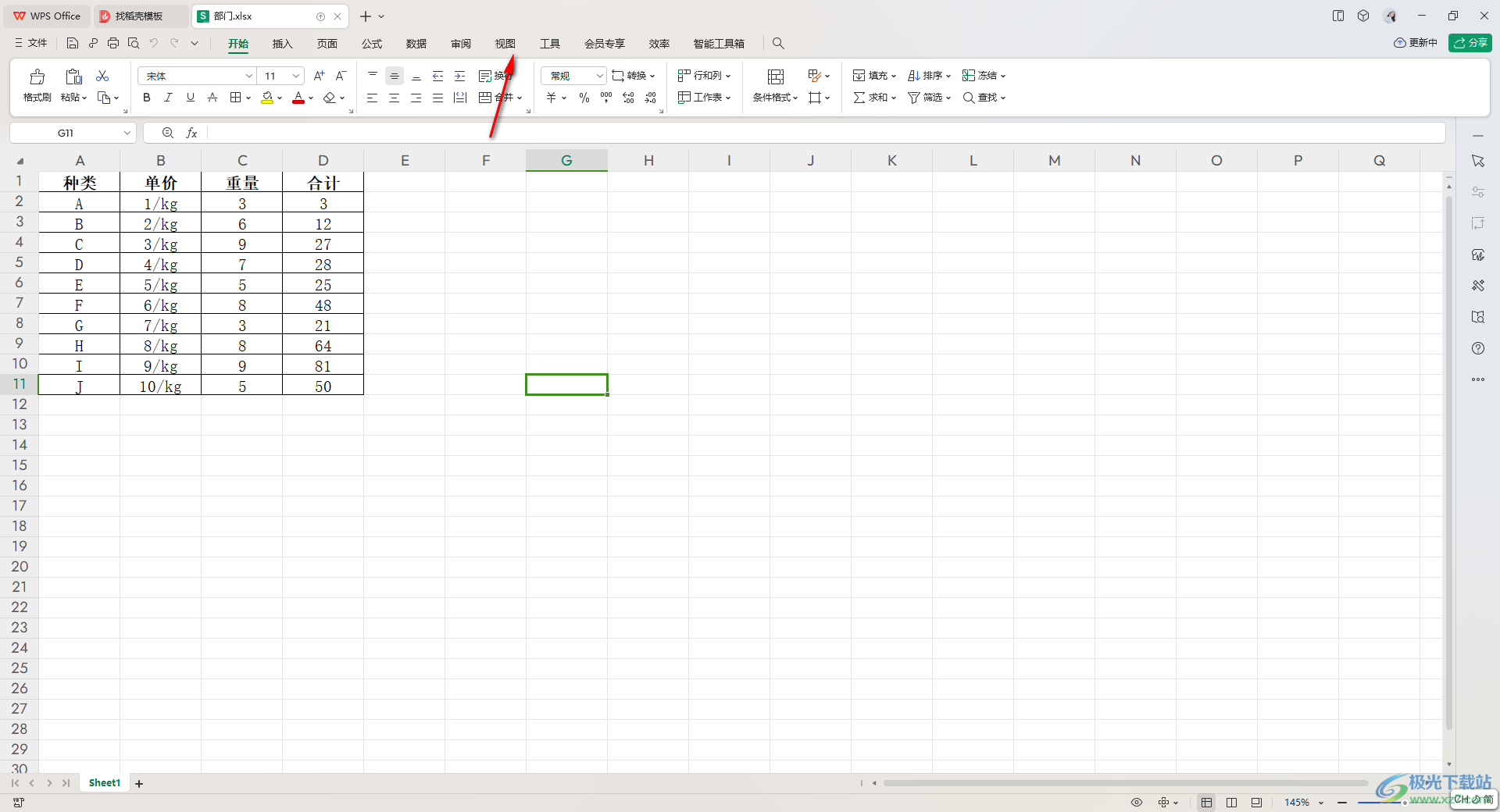This screenshot has height=812, width=1500.
Task: Click the Print icon in quick toolbar
Action: click(113, 43)
